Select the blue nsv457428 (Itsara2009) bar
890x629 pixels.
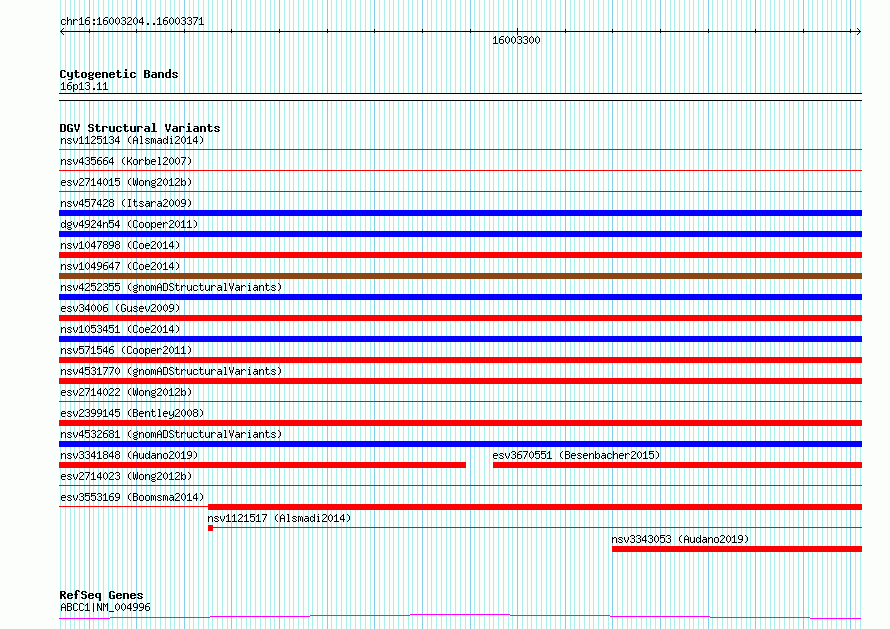click(460, 213)
